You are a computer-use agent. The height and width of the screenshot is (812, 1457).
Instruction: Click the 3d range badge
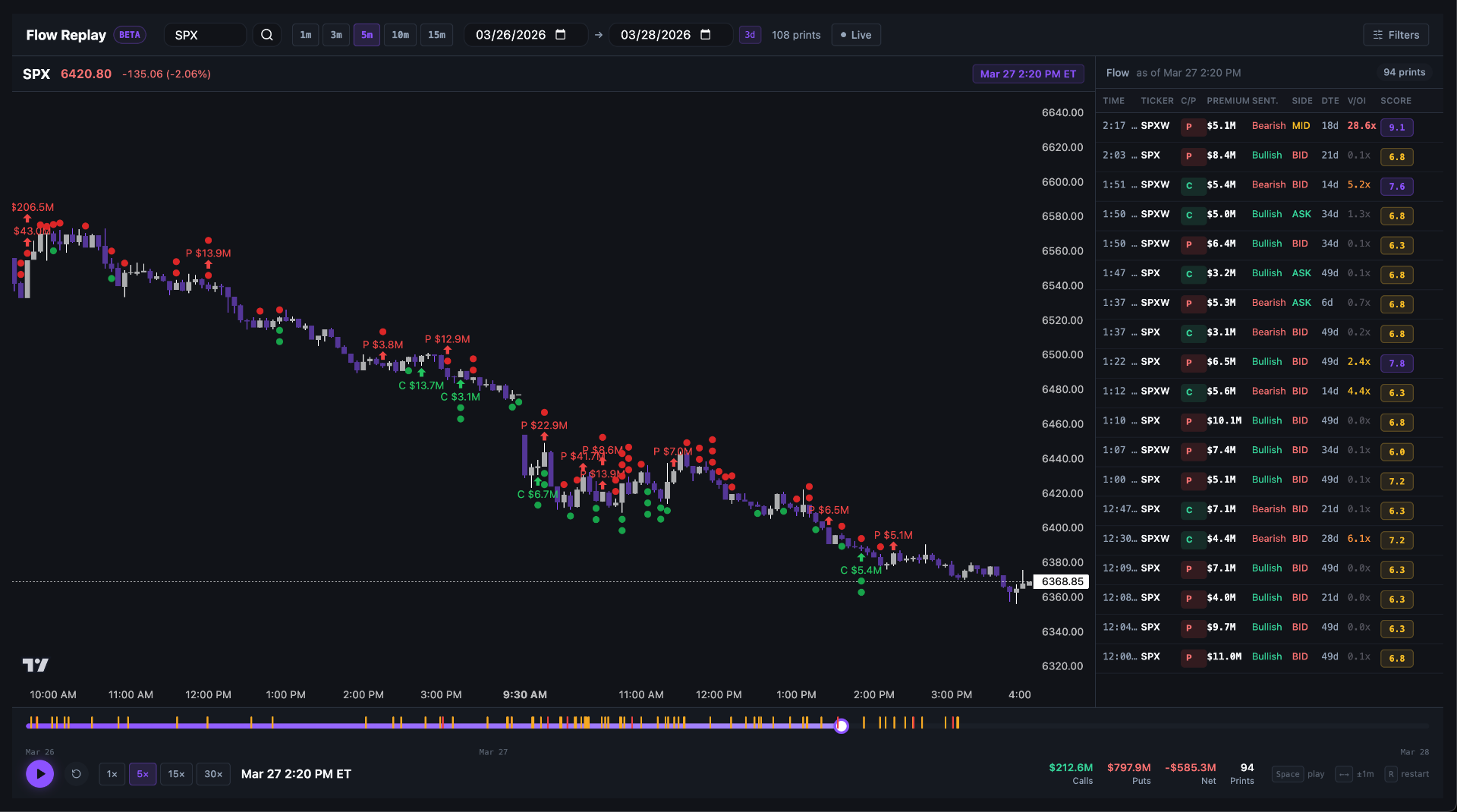pos(750,35)
